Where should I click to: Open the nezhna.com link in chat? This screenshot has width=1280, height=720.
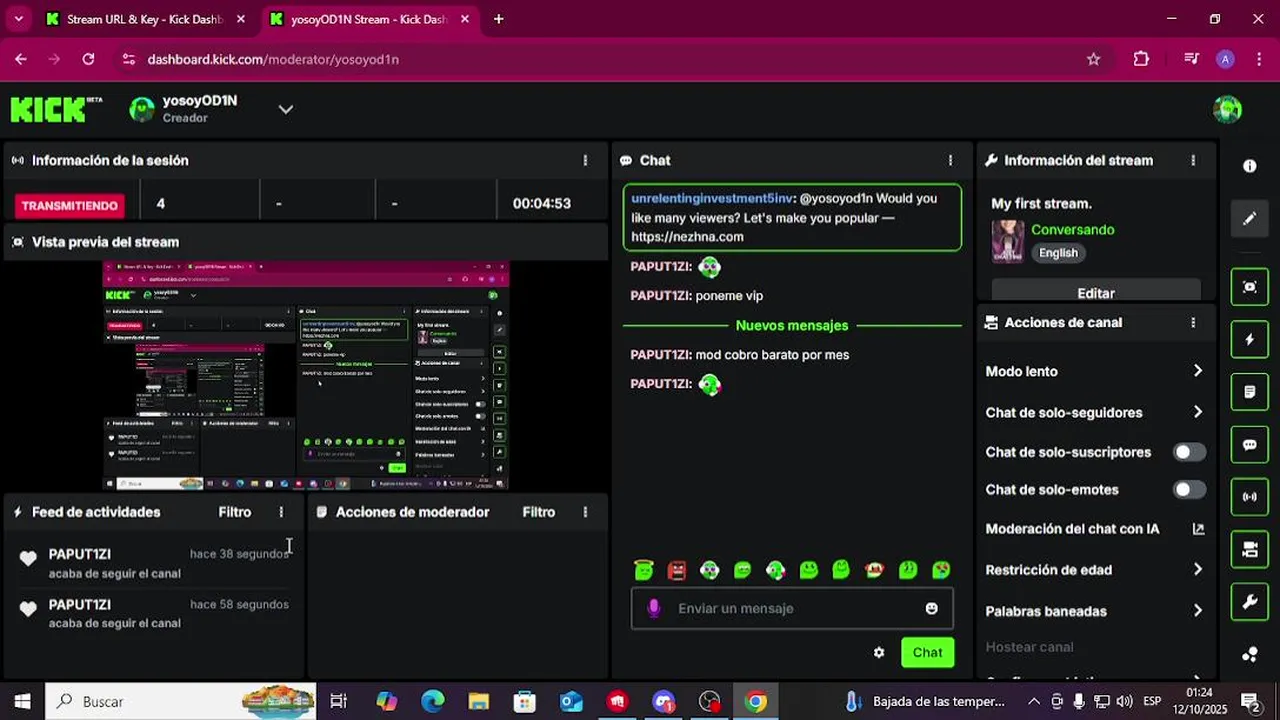click(687, 237)
